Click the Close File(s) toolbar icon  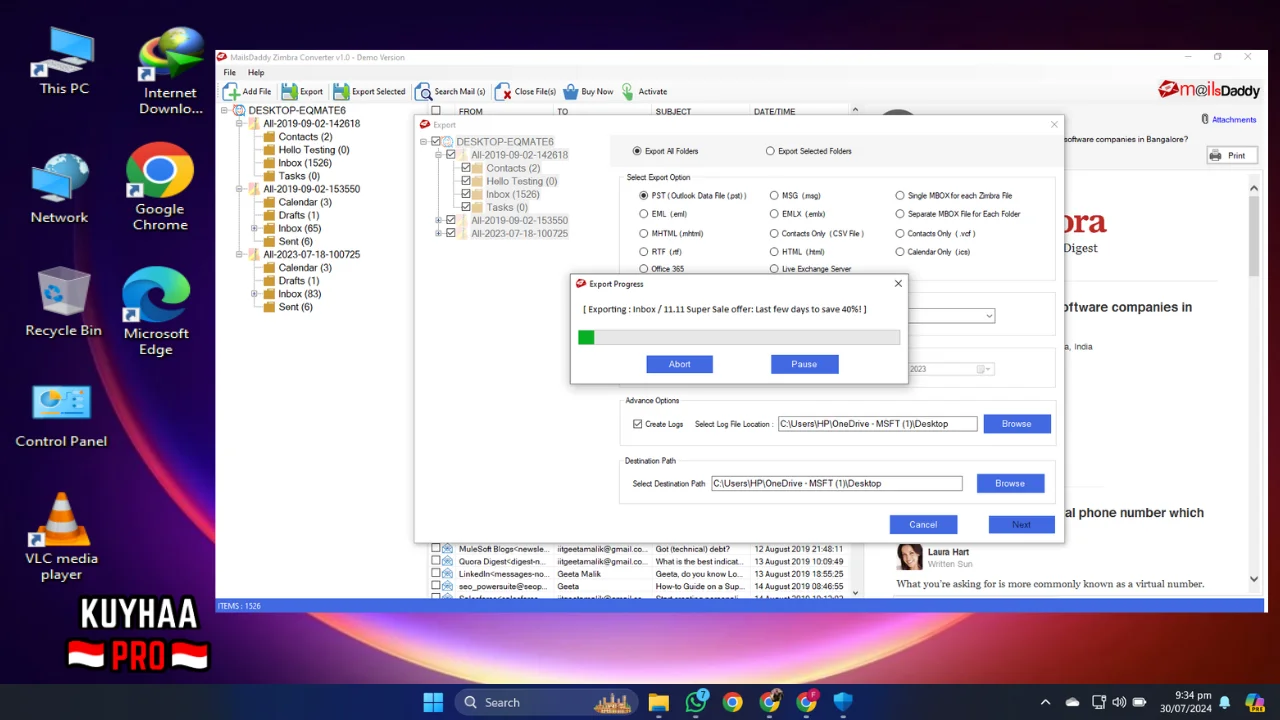click(x=503, y=91)
